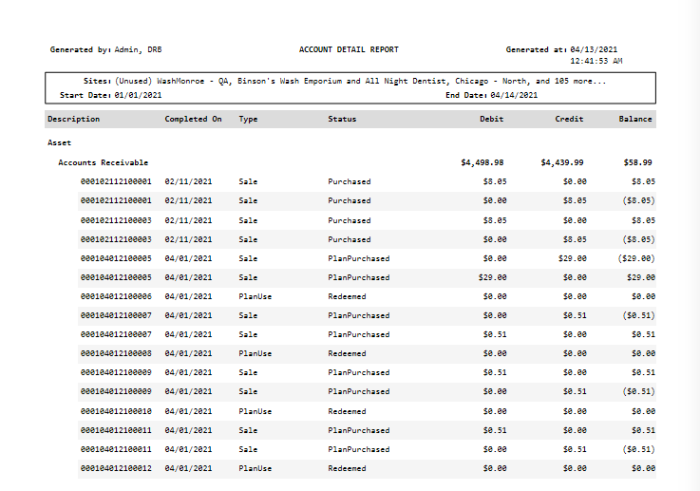Select the Asset group heading
This screenshot has width=700, height=491.
click(59, 143)
